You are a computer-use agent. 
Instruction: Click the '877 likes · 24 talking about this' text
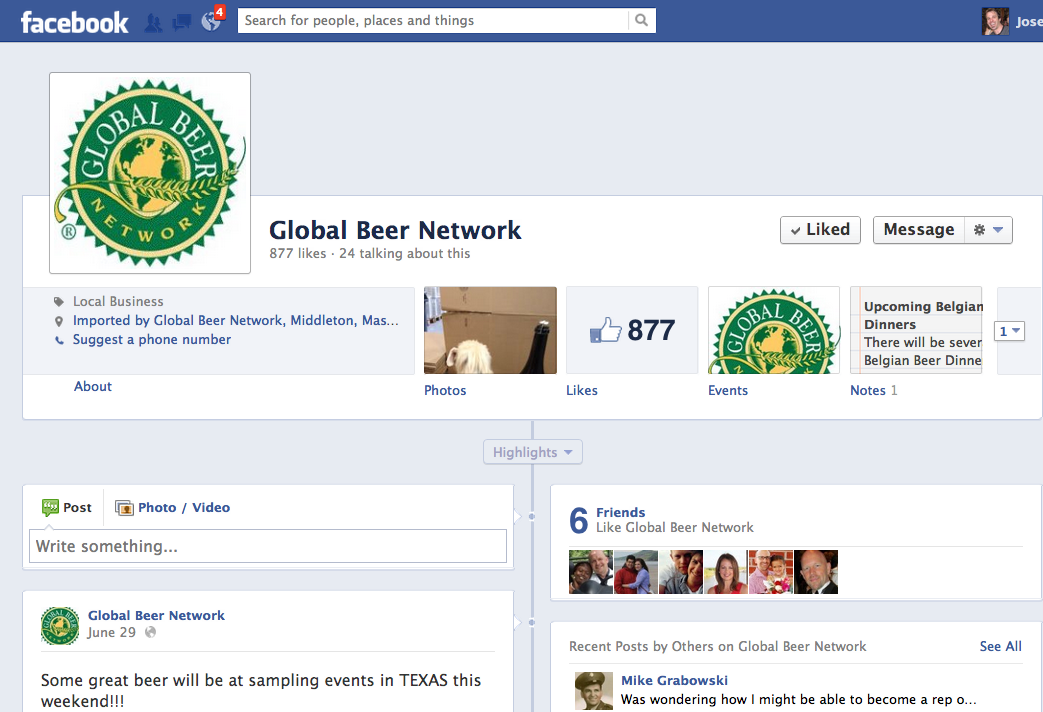[369, 254]
